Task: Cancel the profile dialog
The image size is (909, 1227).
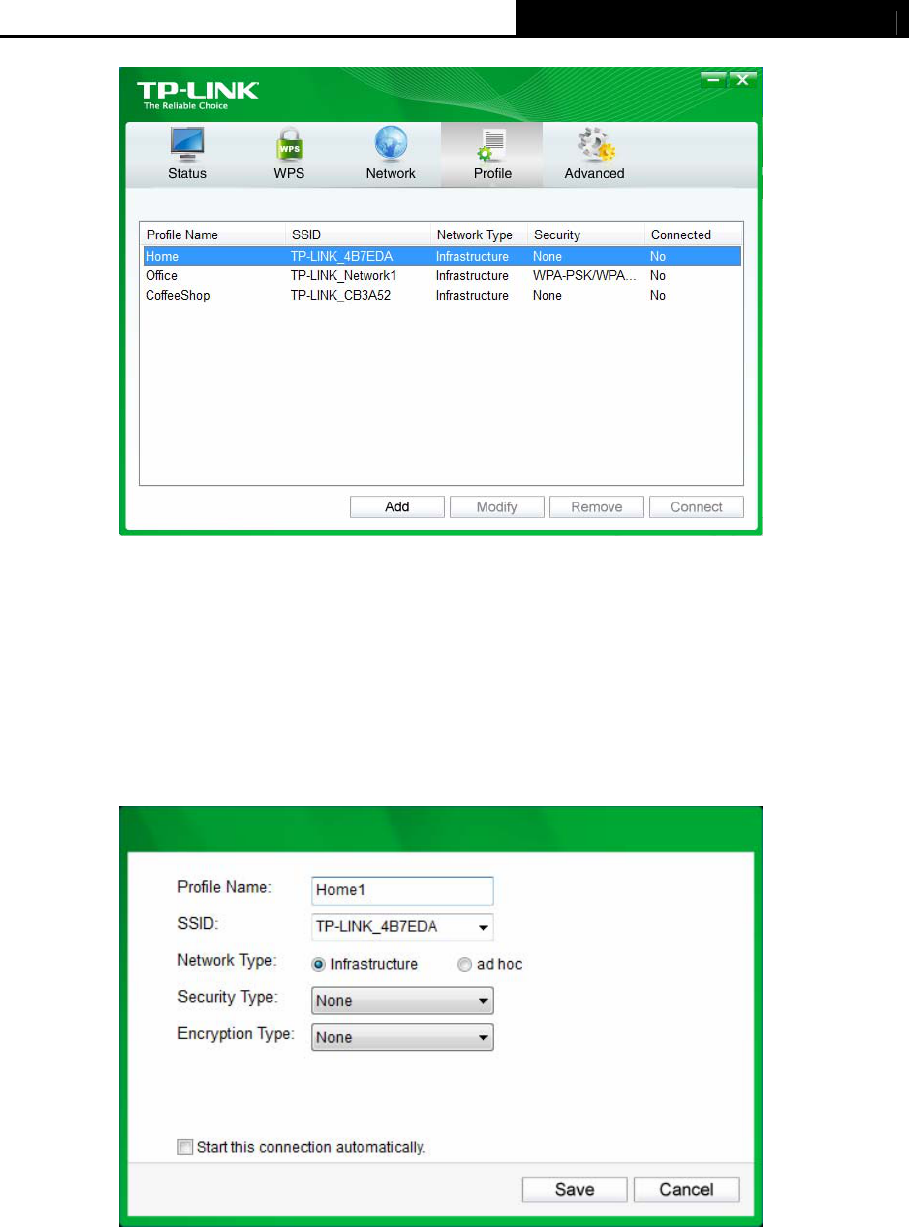Action: (x=686, y=1189)
